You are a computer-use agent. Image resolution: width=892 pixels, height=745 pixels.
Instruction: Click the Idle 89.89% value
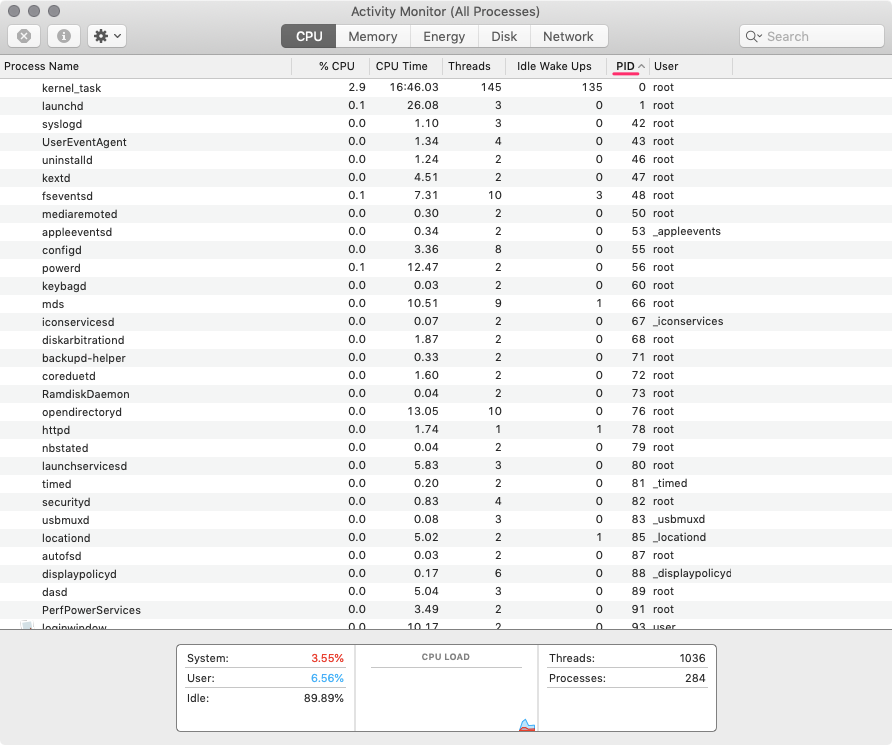324,698
